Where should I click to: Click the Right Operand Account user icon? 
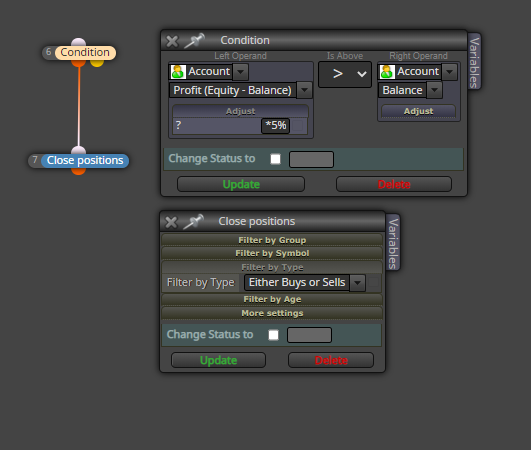(387, 72)
